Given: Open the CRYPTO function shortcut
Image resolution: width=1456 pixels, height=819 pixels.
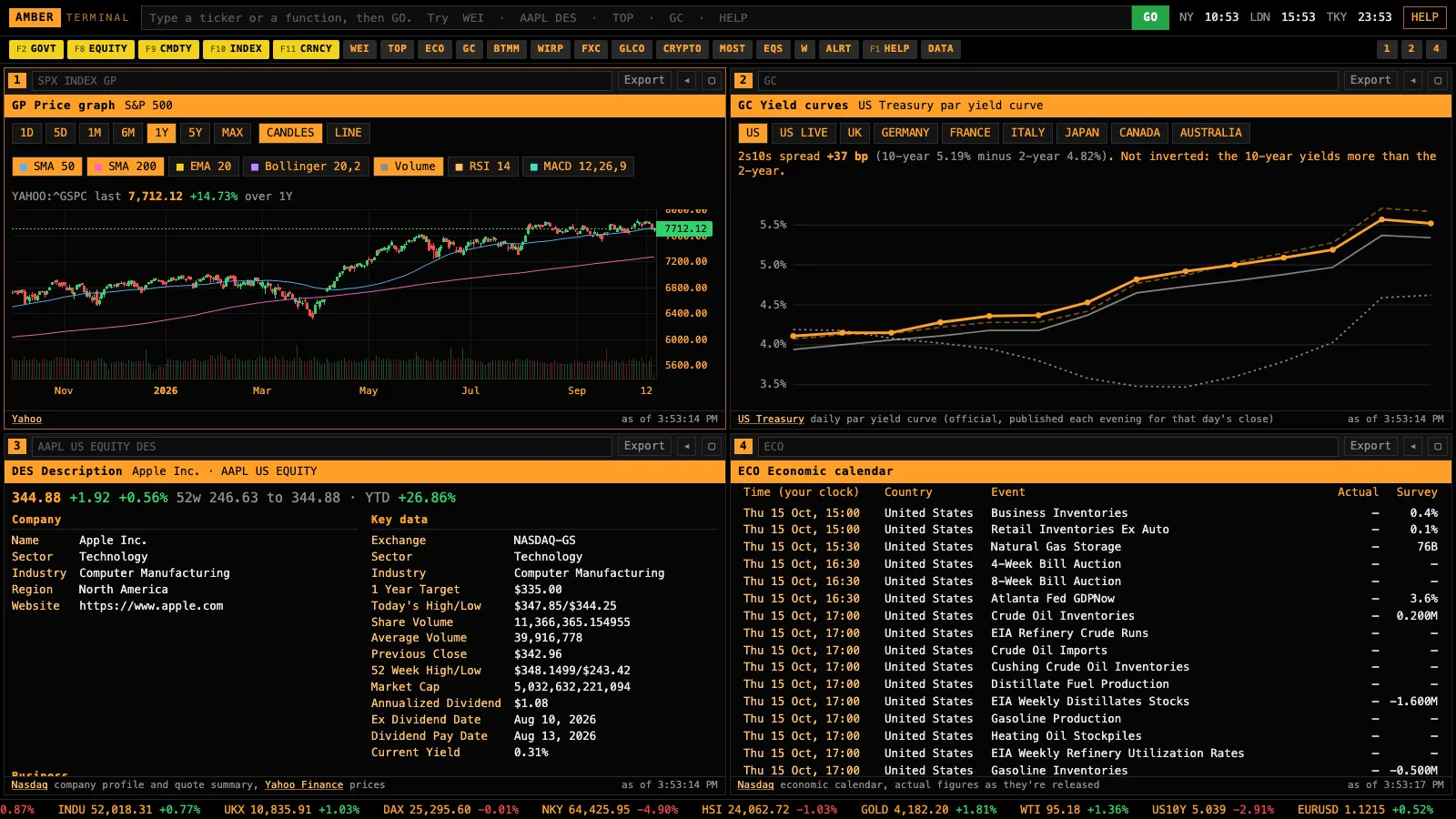Looking at the screenshot, I should 682,49.
